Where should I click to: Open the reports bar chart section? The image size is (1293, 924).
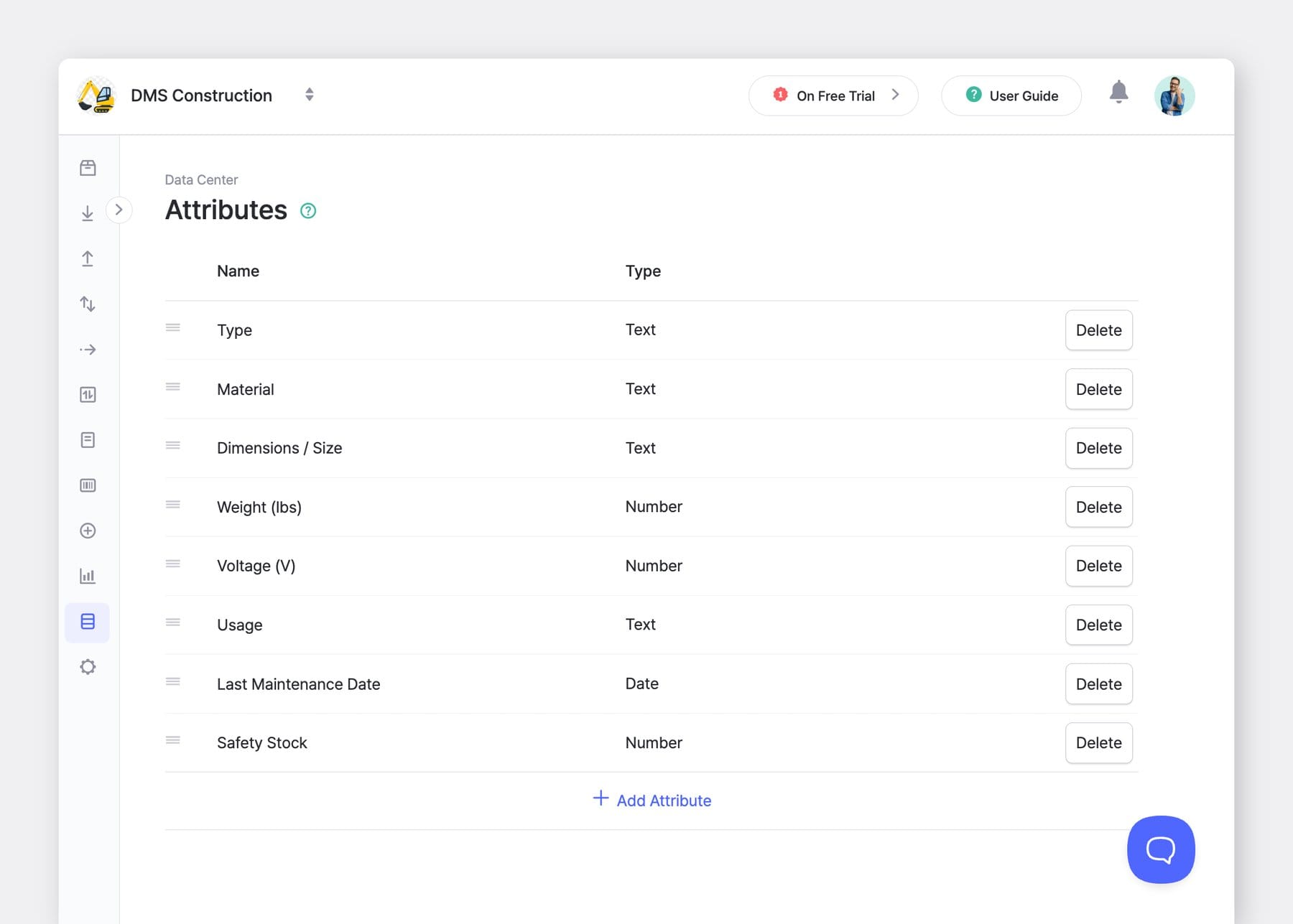88,575
